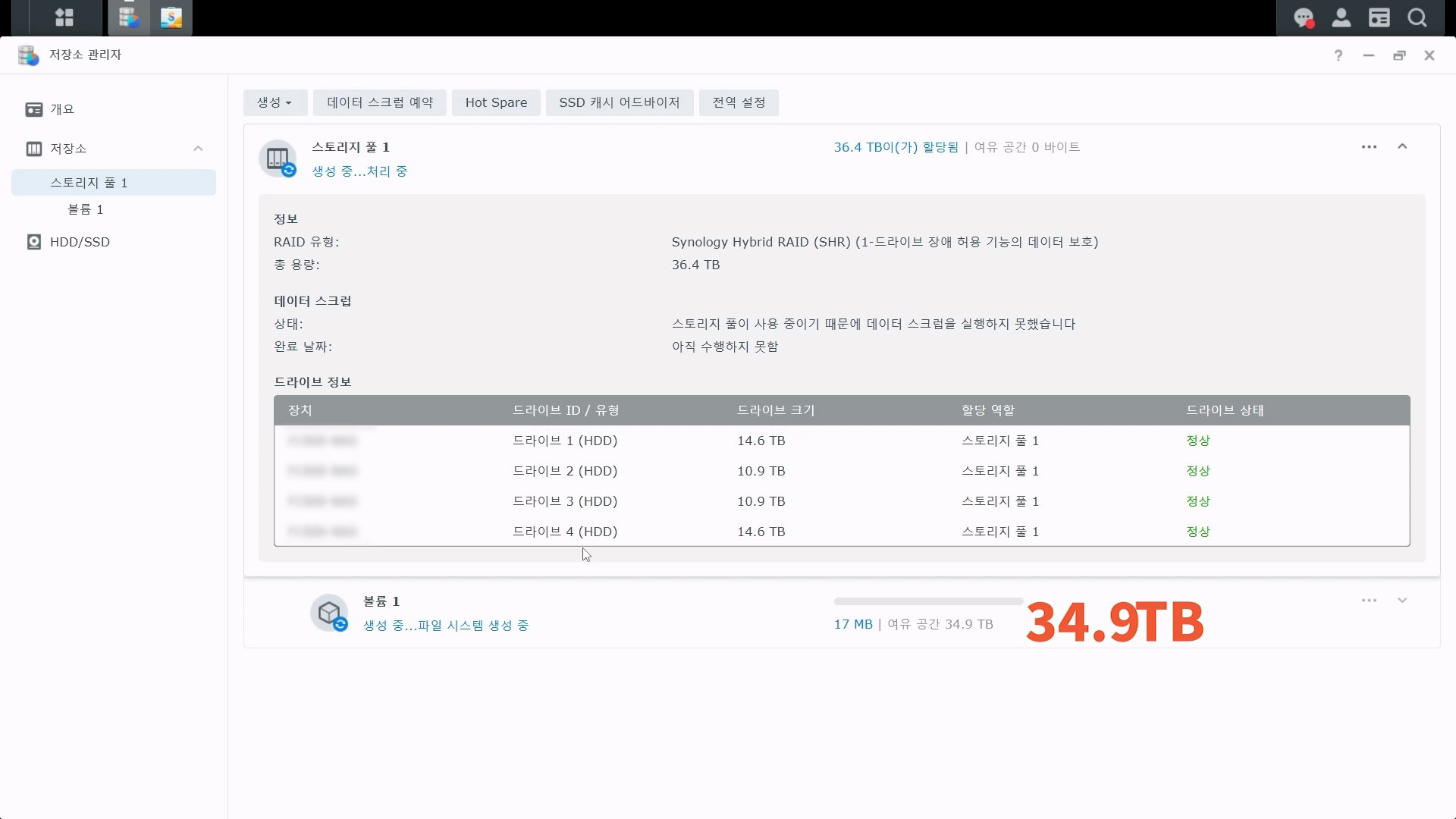Click the Volume 1 cube icon
Viewport: 1456px width, 819px height.
click(x=329, y=613)
